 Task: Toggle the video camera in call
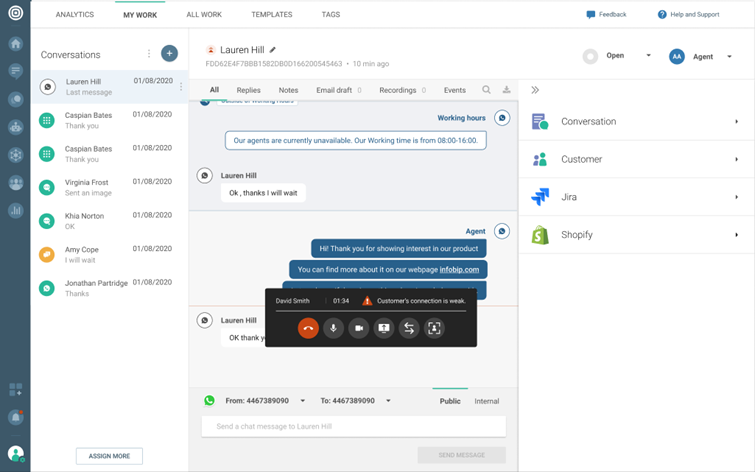pyautogui.click(x=359, y=328)
